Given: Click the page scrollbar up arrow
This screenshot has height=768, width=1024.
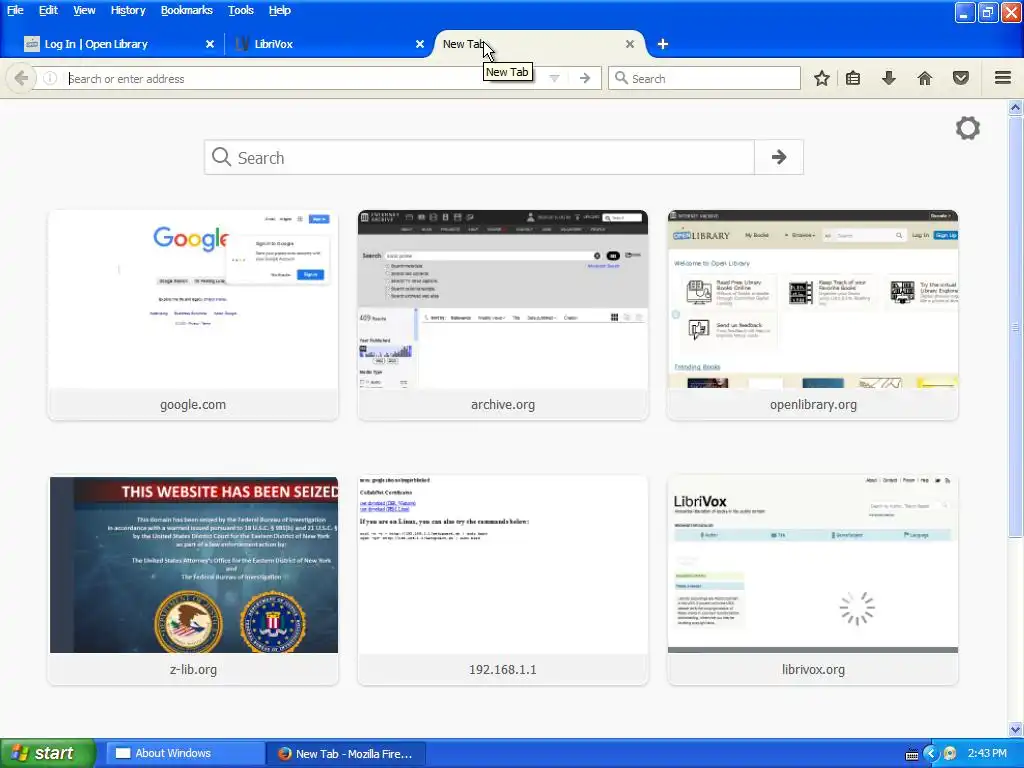Looking at the screenshot, I should pos(1015,108).
